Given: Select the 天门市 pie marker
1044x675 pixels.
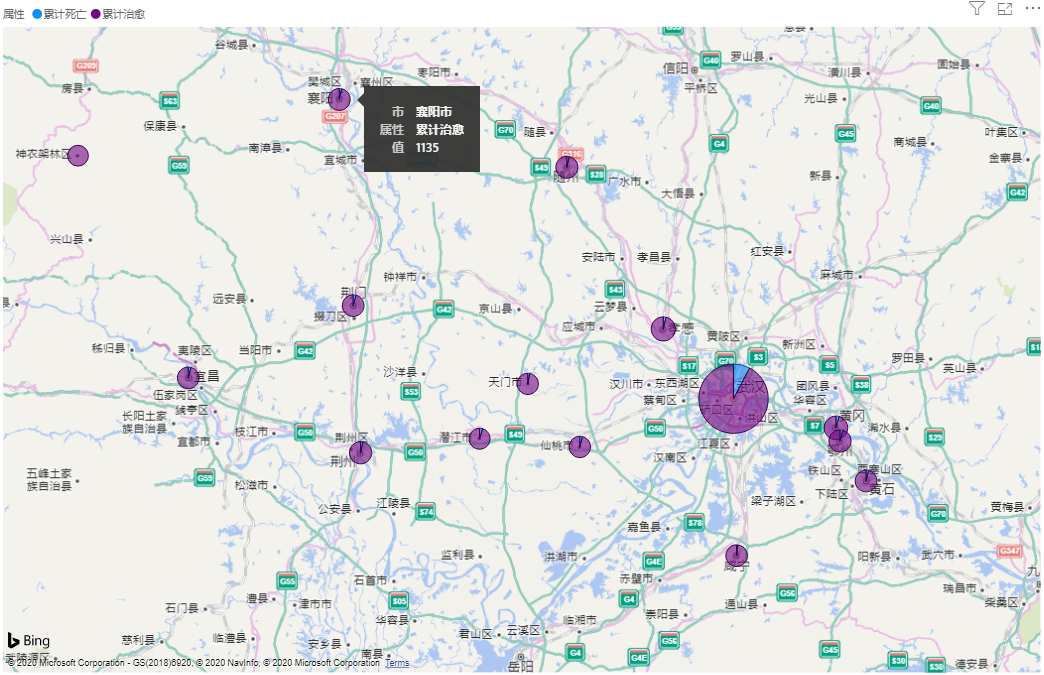Looking at the screenshot, I should [528, 384].
